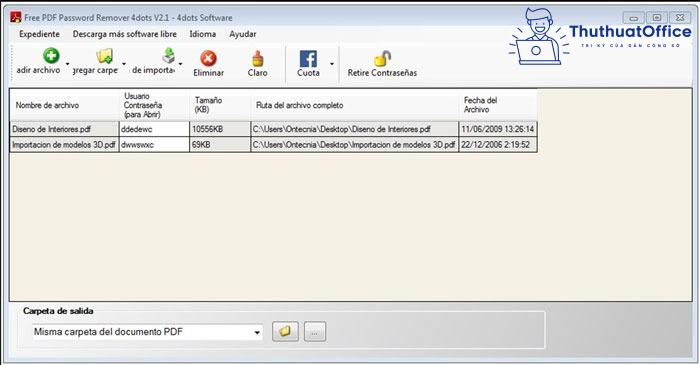
Task: Open Descarga más software libre menu
Action: (x=125, y=34)
